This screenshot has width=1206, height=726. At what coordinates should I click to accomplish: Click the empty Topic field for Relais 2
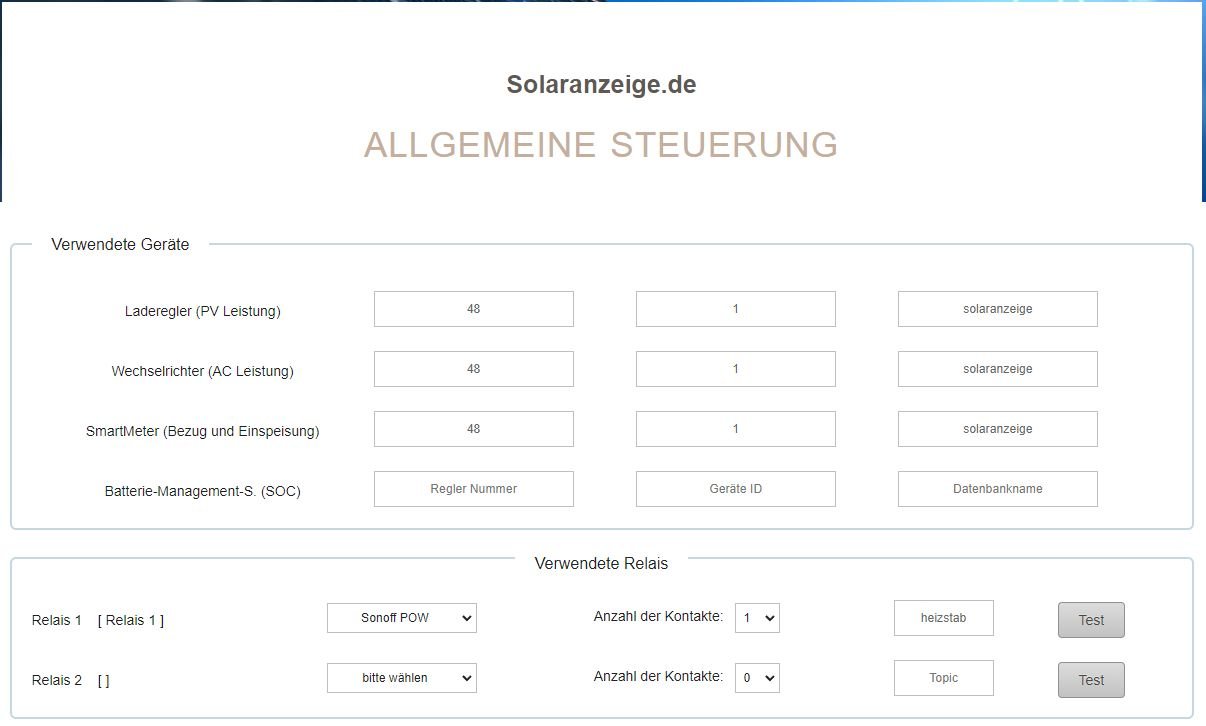[943, 678]
